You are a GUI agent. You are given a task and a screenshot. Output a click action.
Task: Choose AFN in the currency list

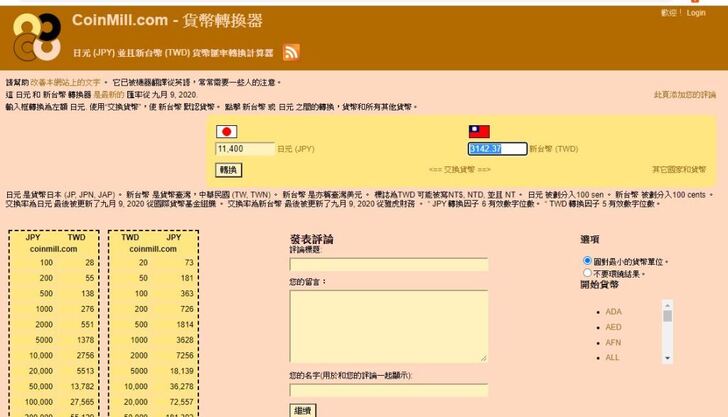pos(613,343)
